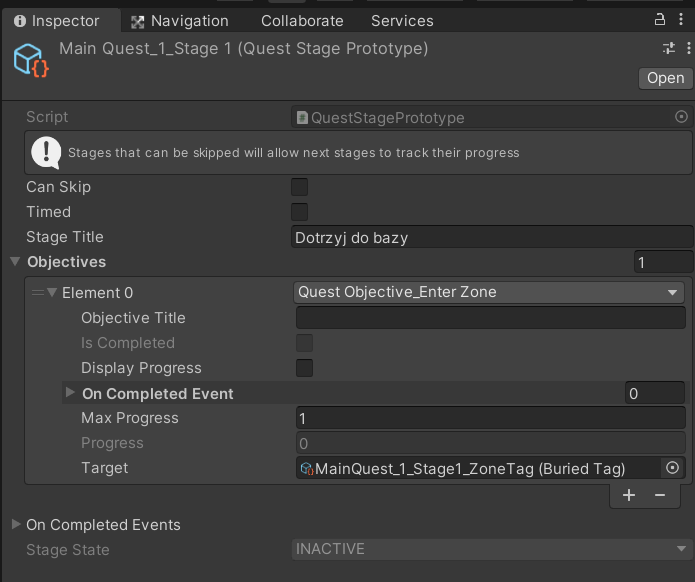Toggle the Is Completed checkbox
The width and height of the screenshot is (695, 582).
[305, 343]
